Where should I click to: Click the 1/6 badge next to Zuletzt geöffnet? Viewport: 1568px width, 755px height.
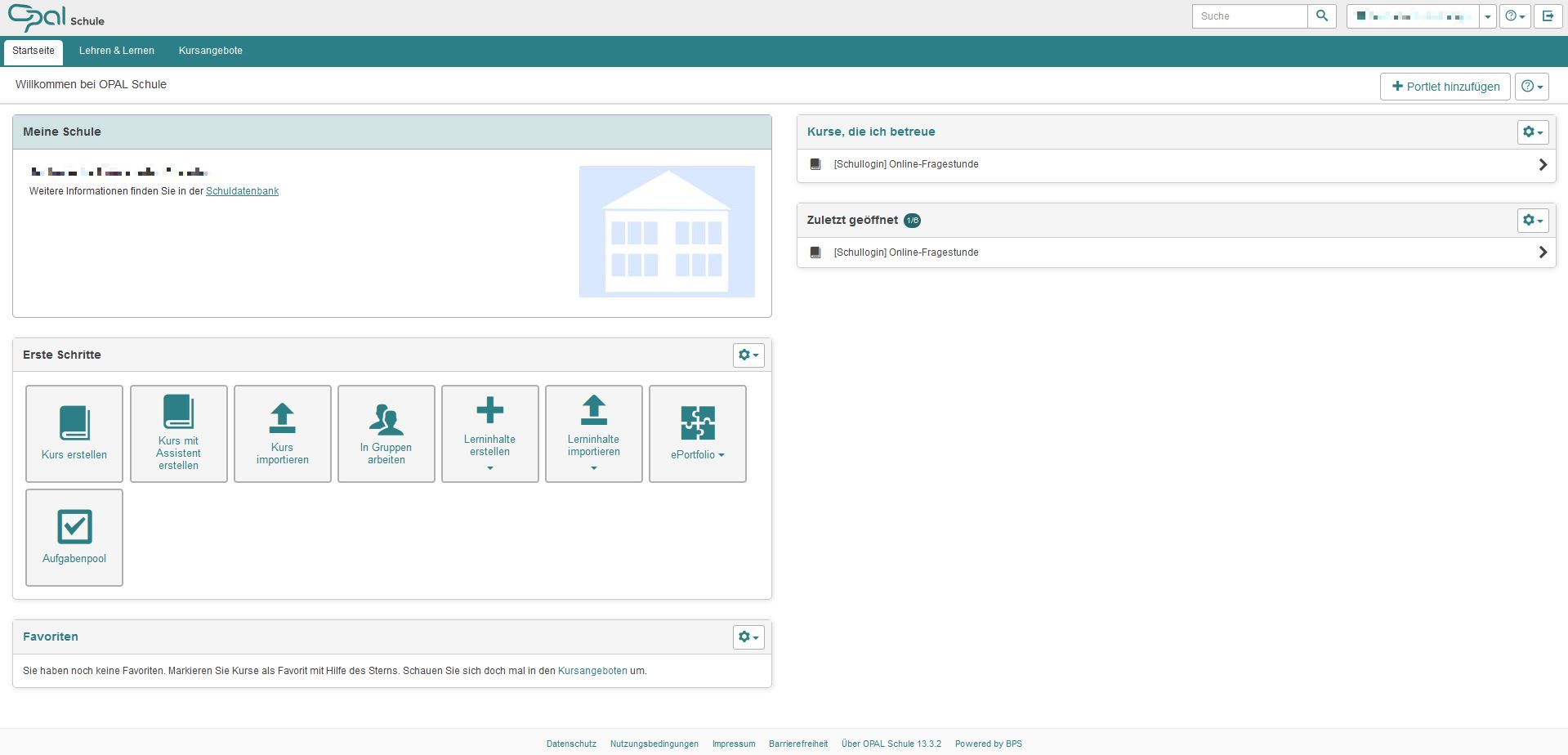pyautogui.click(x=912, y=221)
